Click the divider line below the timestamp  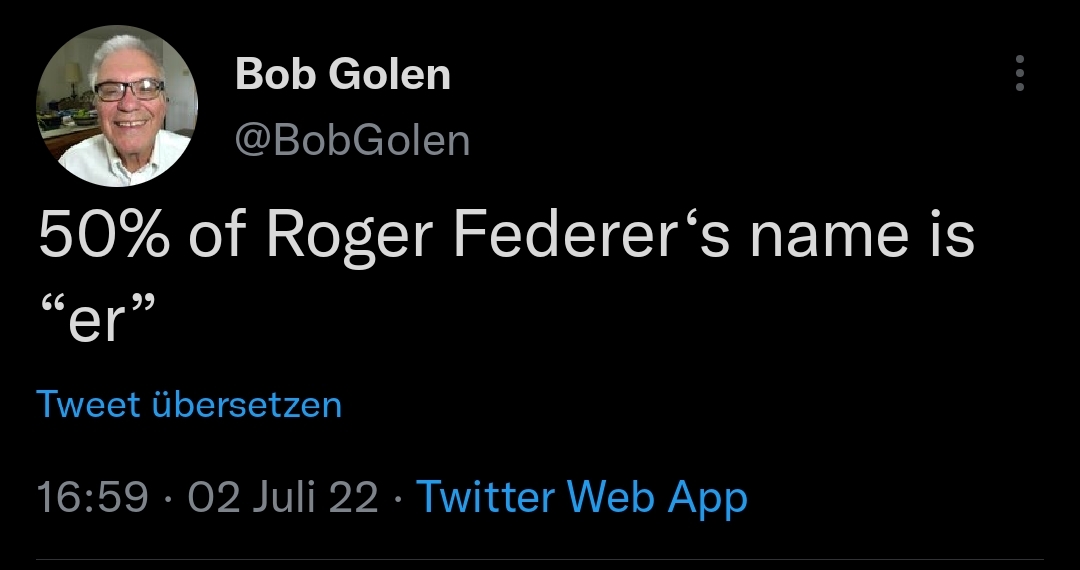[540, 559]
